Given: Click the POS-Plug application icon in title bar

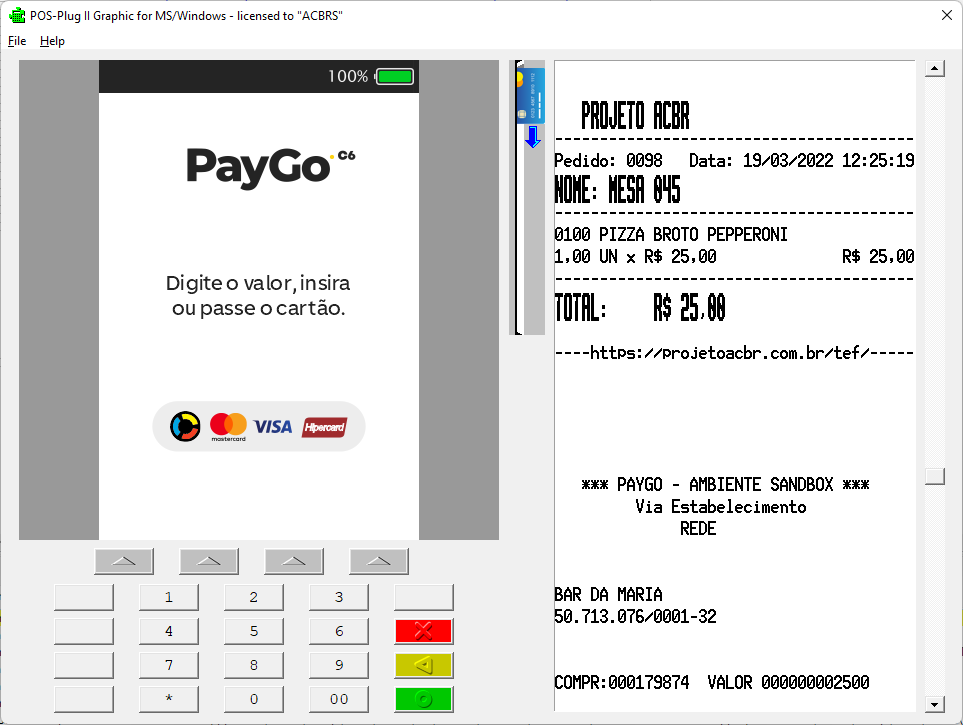Looking at the screenshot, I should (x=17, y=15).
